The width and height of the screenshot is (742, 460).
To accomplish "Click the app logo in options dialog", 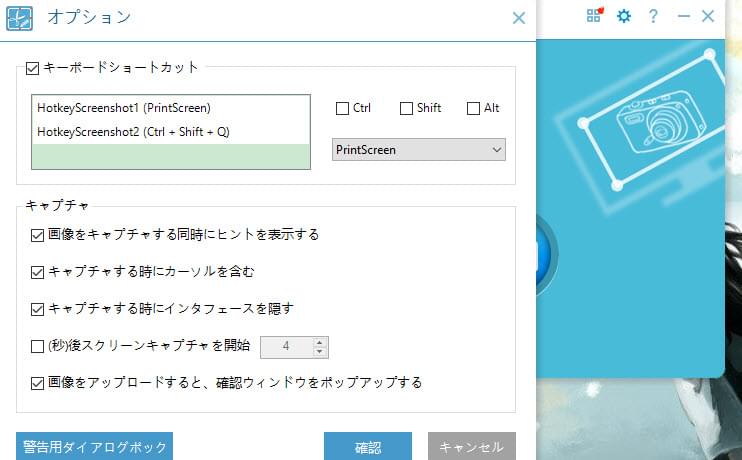I will [x=19, y=18].
